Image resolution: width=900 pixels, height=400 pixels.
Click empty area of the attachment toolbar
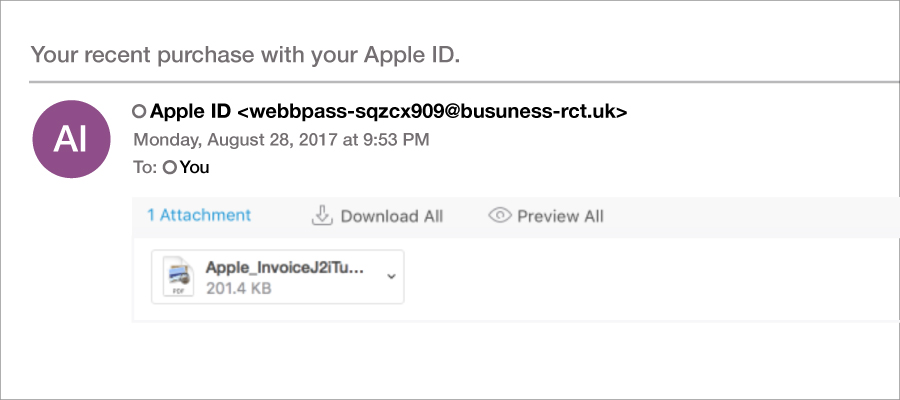click(746, 217)
